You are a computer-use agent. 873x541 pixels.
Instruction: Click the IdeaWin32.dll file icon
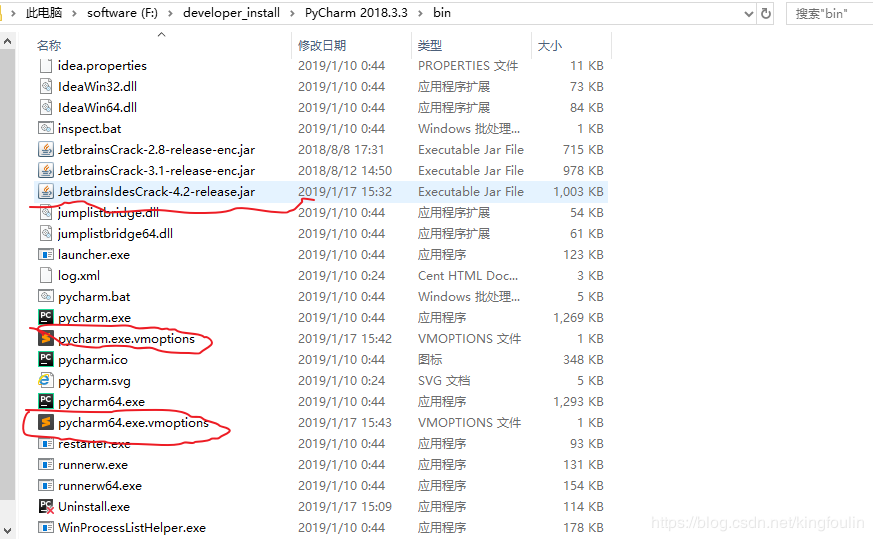click(x=46, y=87)
